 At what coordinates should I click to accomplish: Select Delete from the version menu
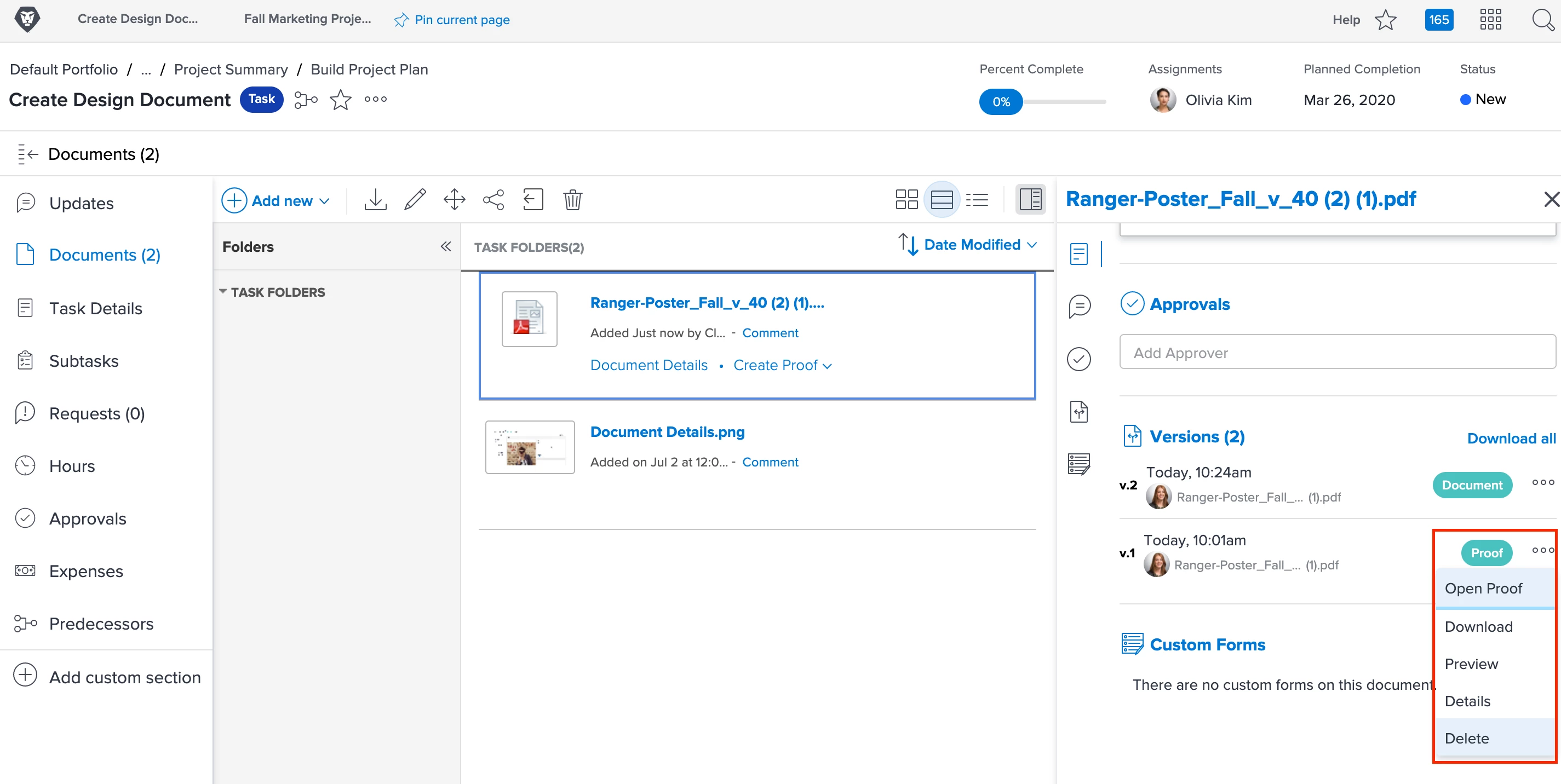1466,738
